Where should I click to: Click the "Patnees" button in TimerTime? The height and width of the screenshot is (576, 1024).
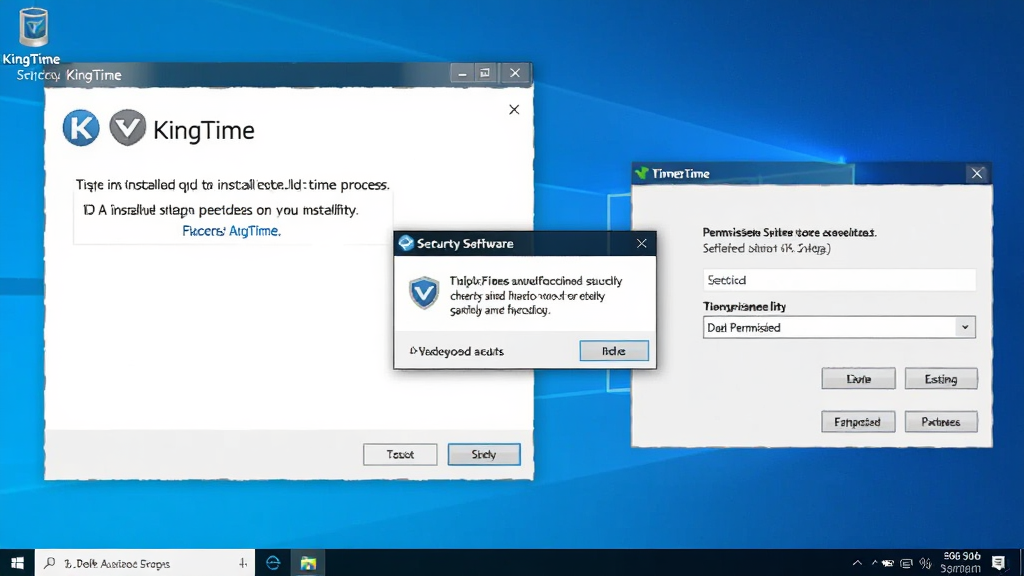(x=941, y=422)
